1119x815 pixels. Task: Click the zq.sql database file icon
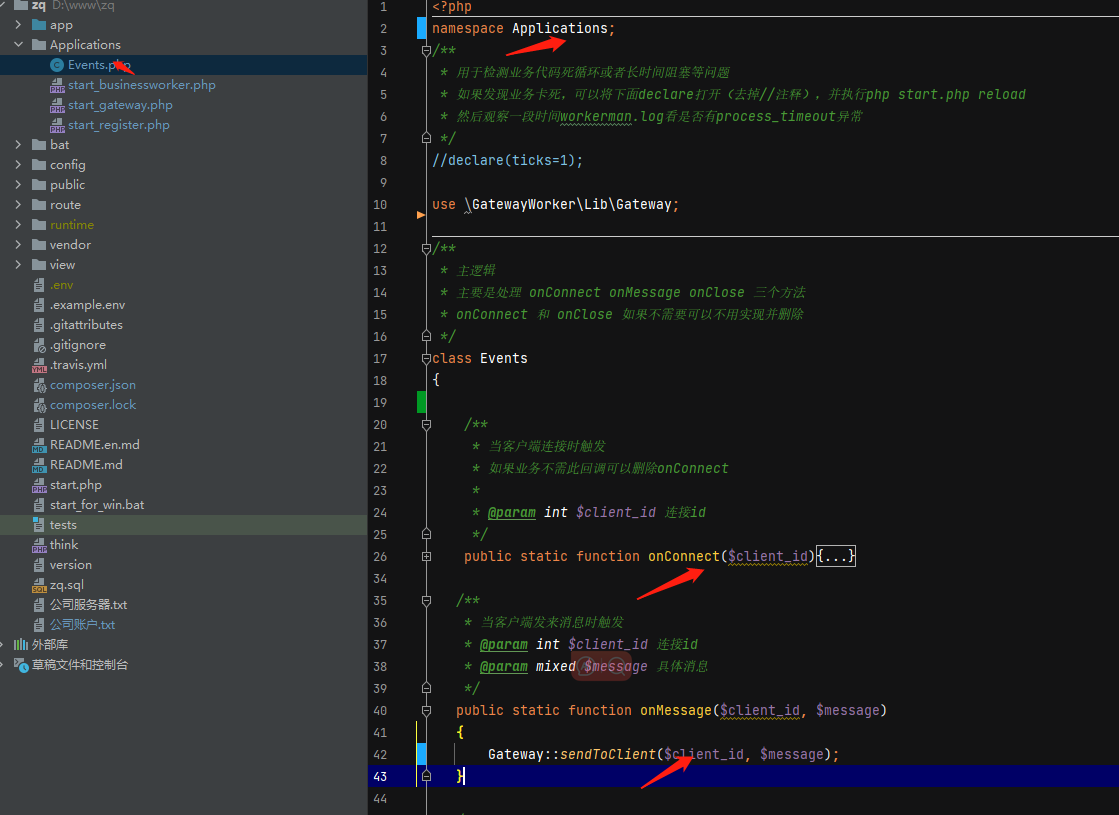(x=39, y=585)
